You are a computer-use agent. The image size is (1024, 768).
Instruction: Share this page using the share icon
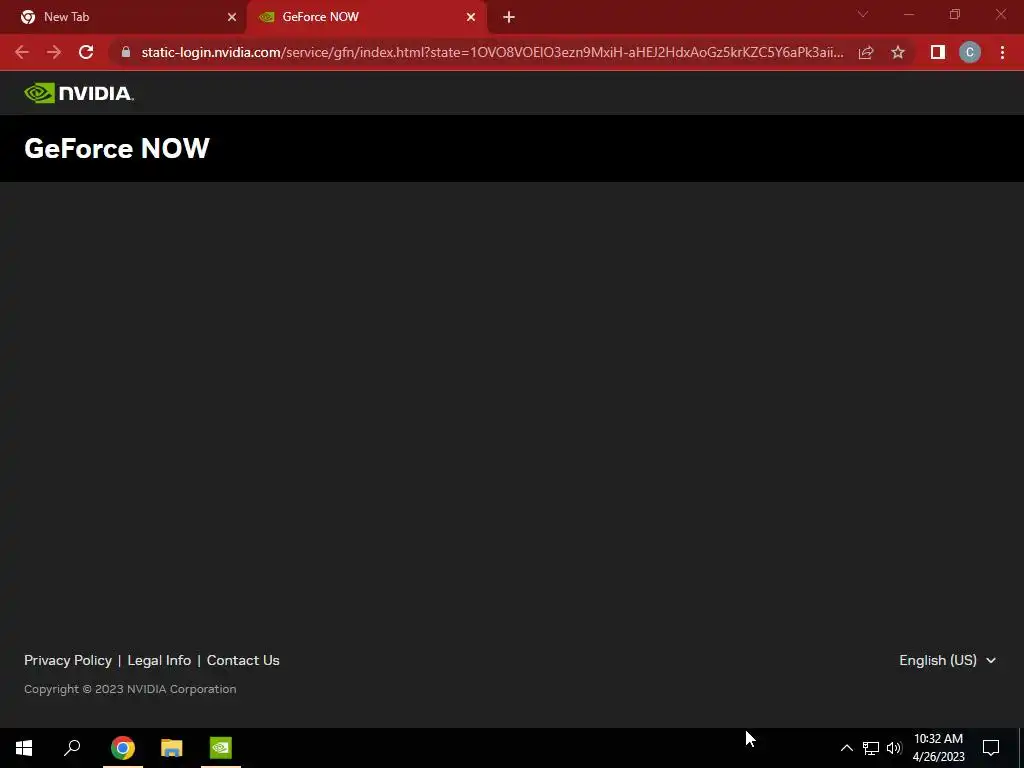coord(866,52)
